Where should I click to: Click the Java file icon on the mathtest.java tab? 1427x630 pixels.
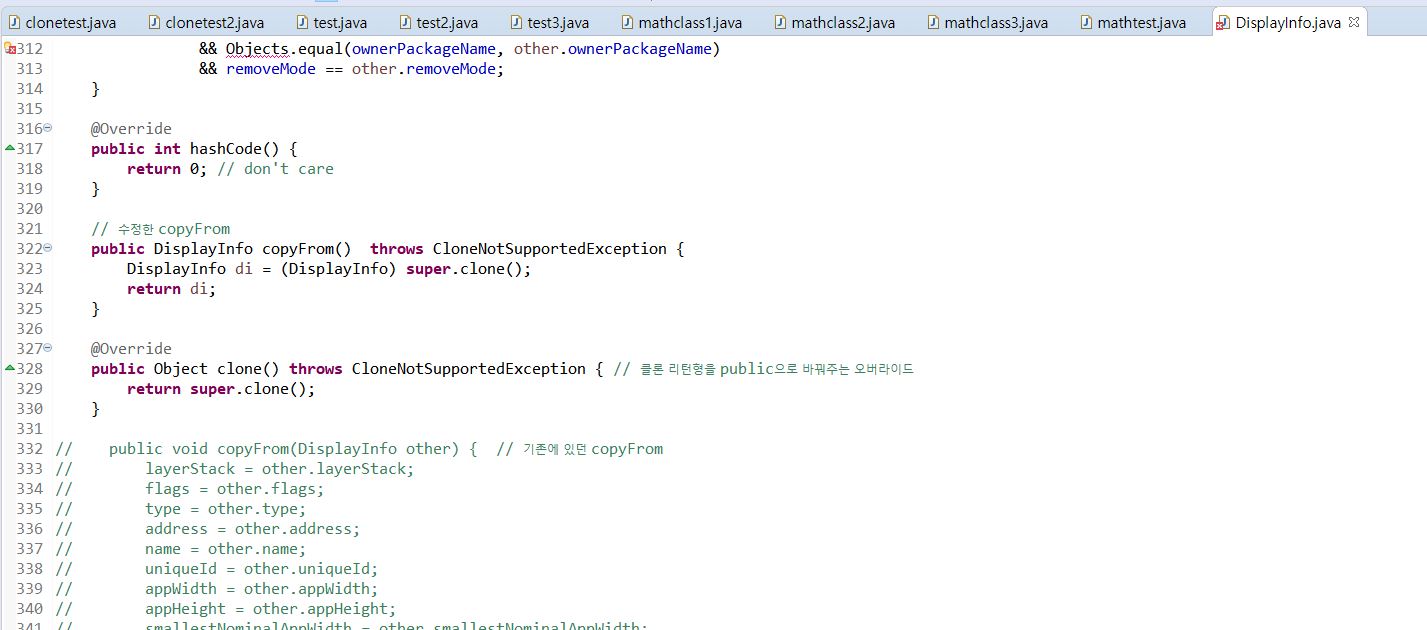click(x=1087, y=22)
